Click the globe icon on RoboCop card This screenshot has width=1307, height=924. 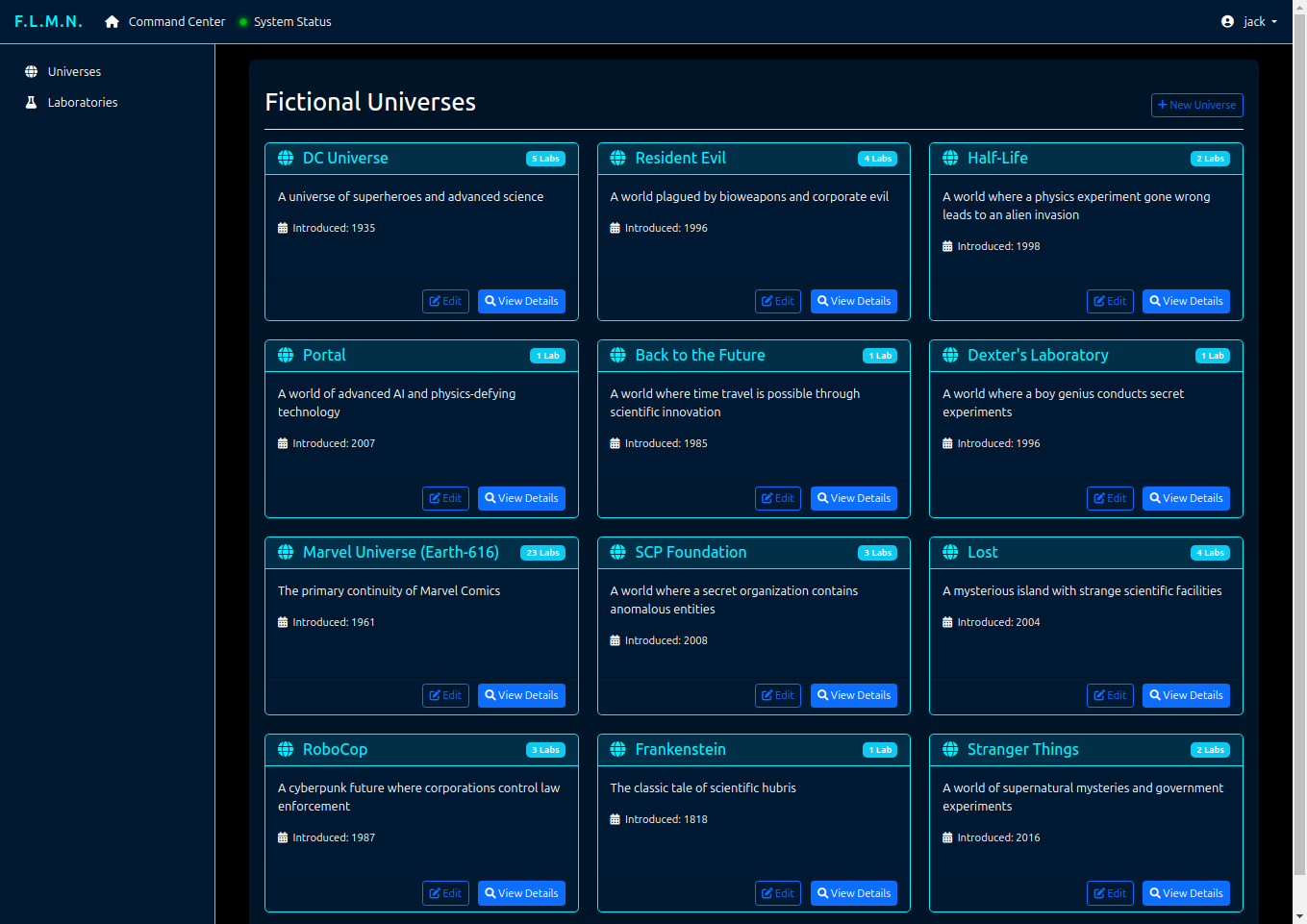pyautogui.click(x=286, y=749)
